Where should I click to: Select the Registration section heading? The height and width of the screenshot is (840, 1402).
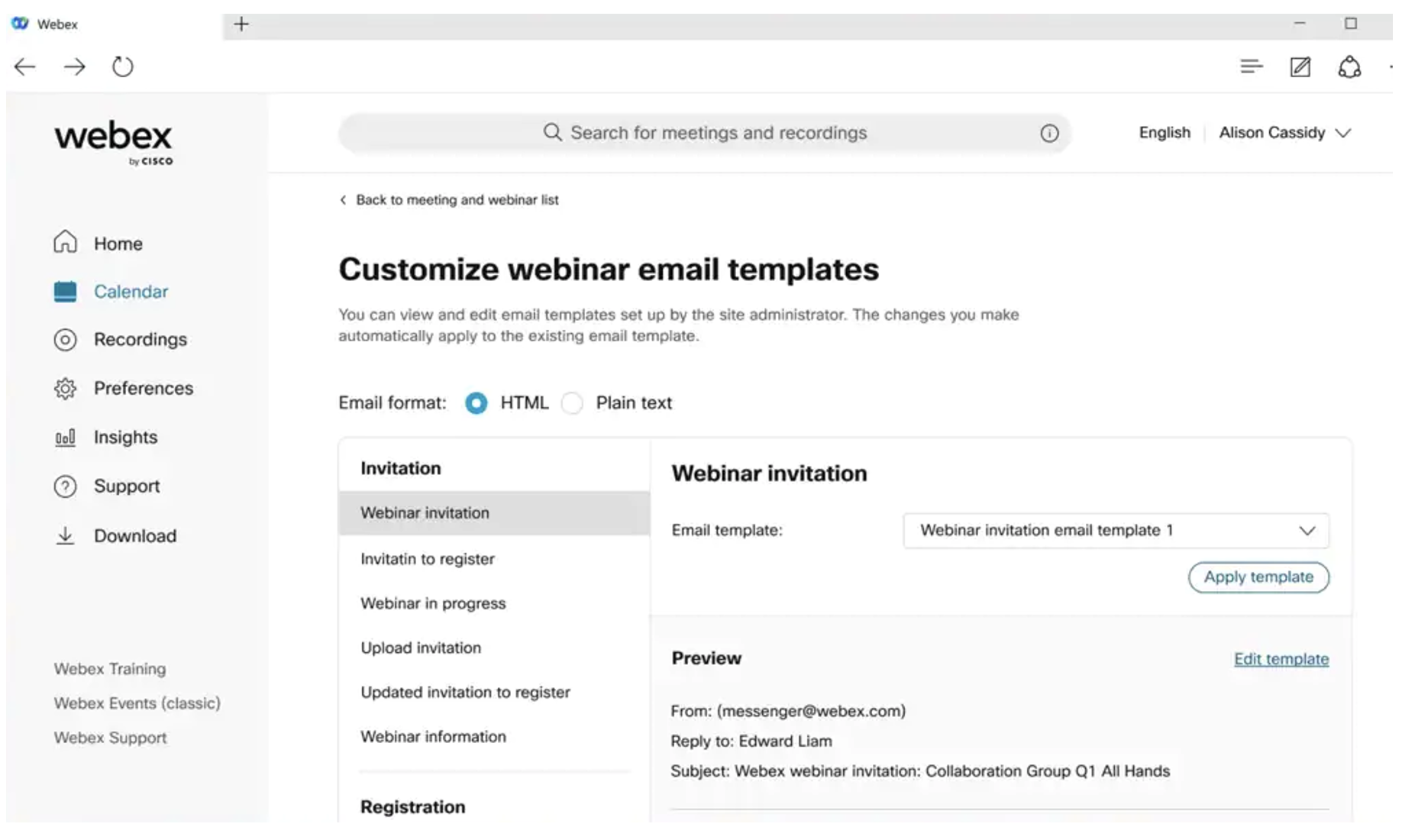413,807
